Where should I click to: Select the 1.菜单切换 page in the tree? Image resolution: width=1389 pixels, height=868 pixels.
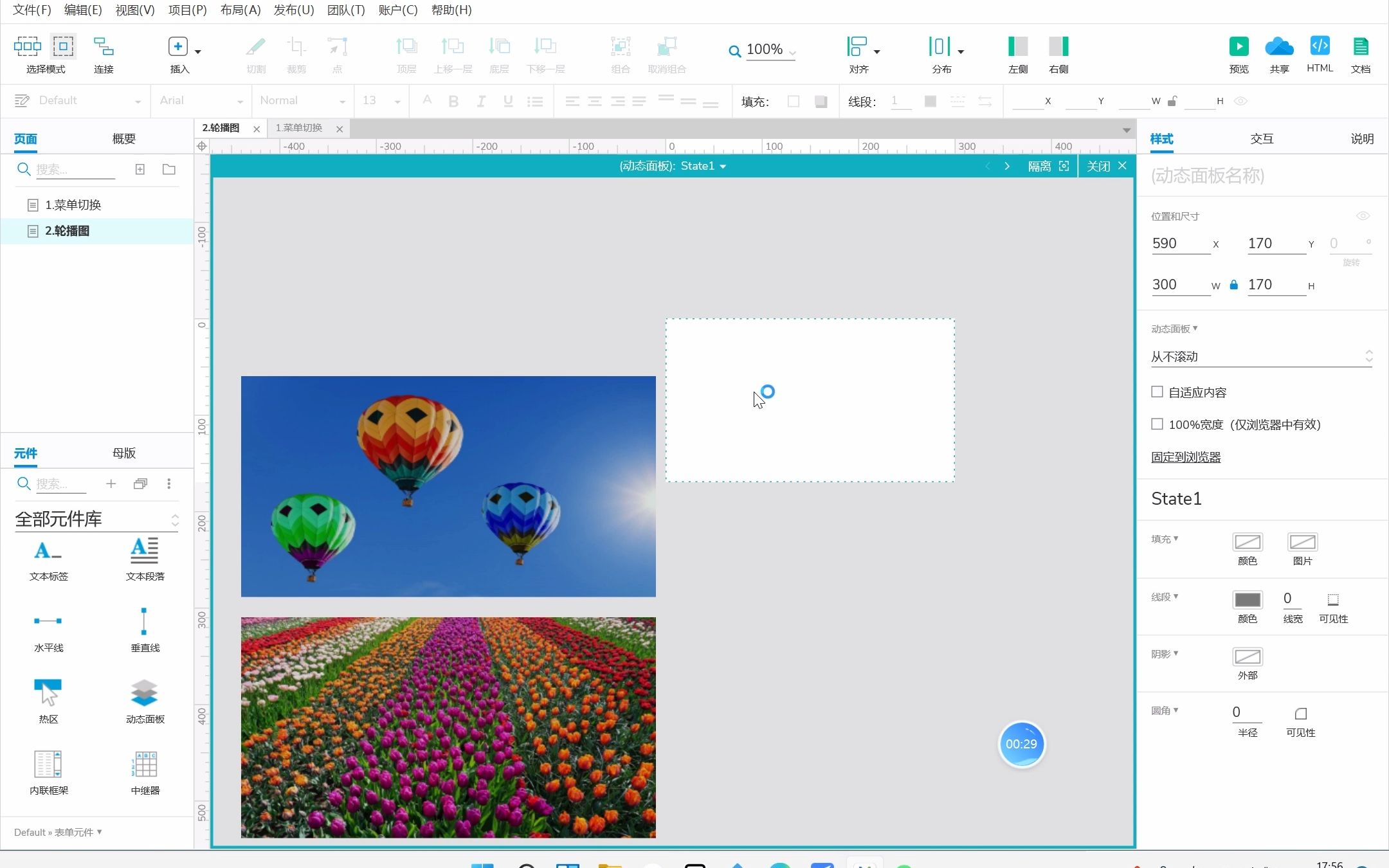(x=73, y=205)
